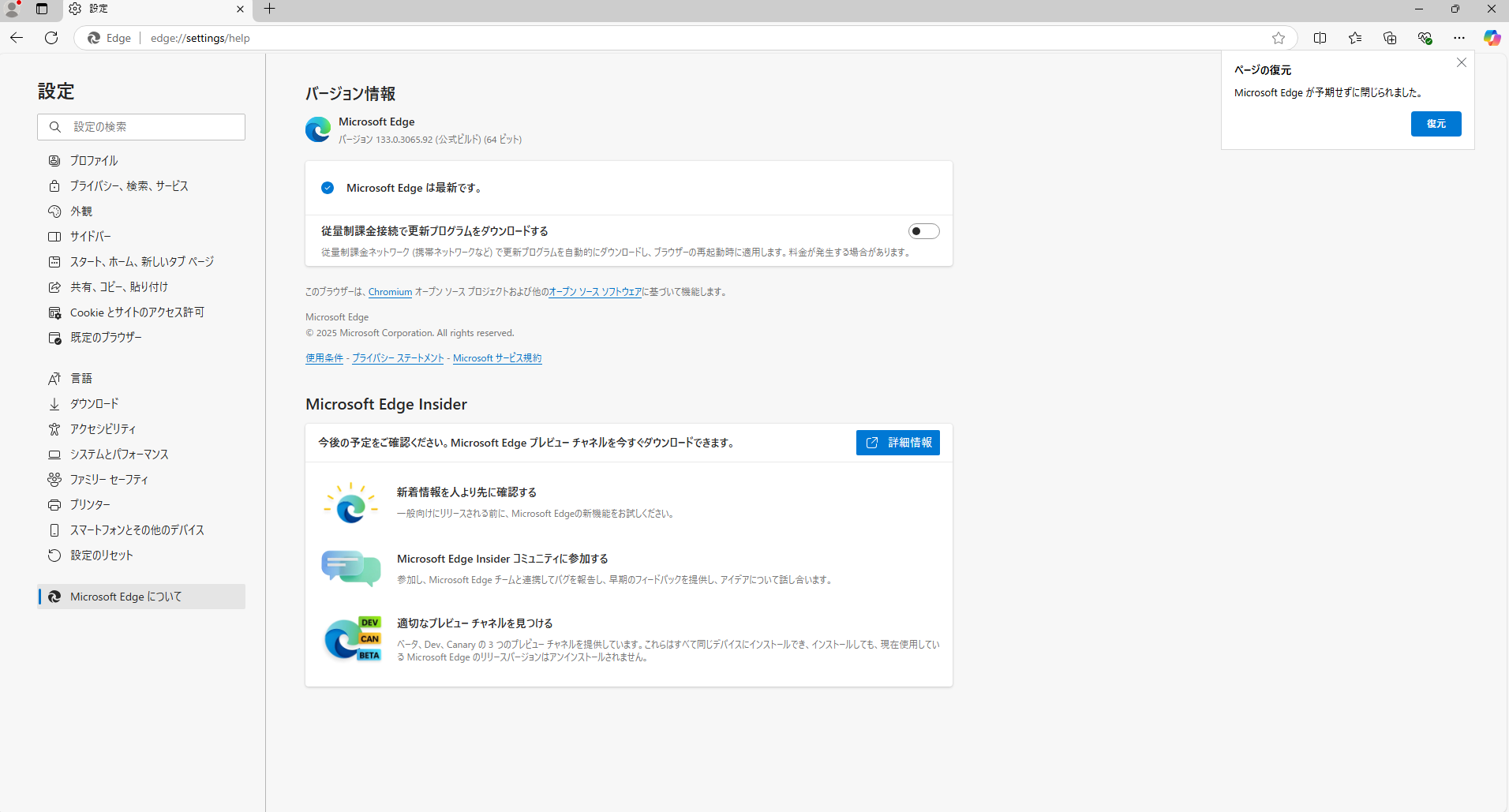This screenshot has height=812, width=1509.
Task: Click the refresh page icon
Action: 51,38
